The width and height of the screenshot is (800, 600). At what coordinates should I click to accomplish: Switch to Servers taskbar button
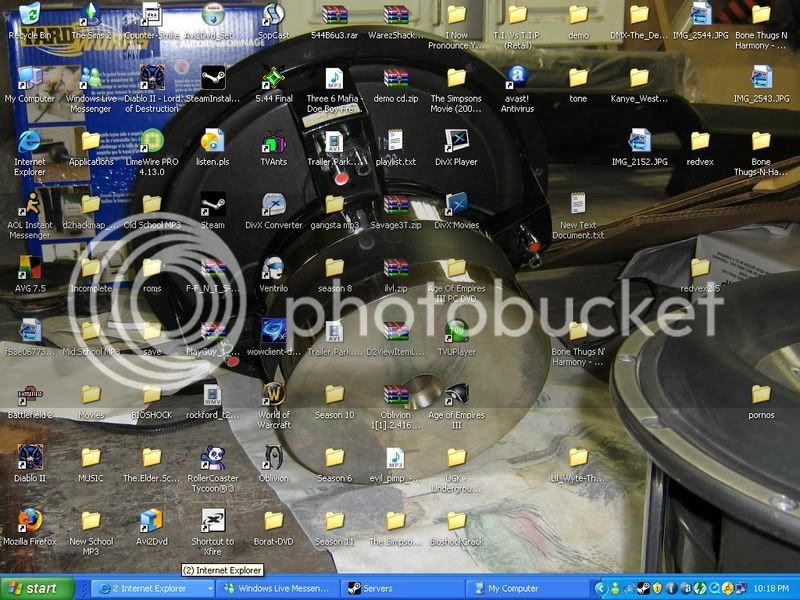401,589
